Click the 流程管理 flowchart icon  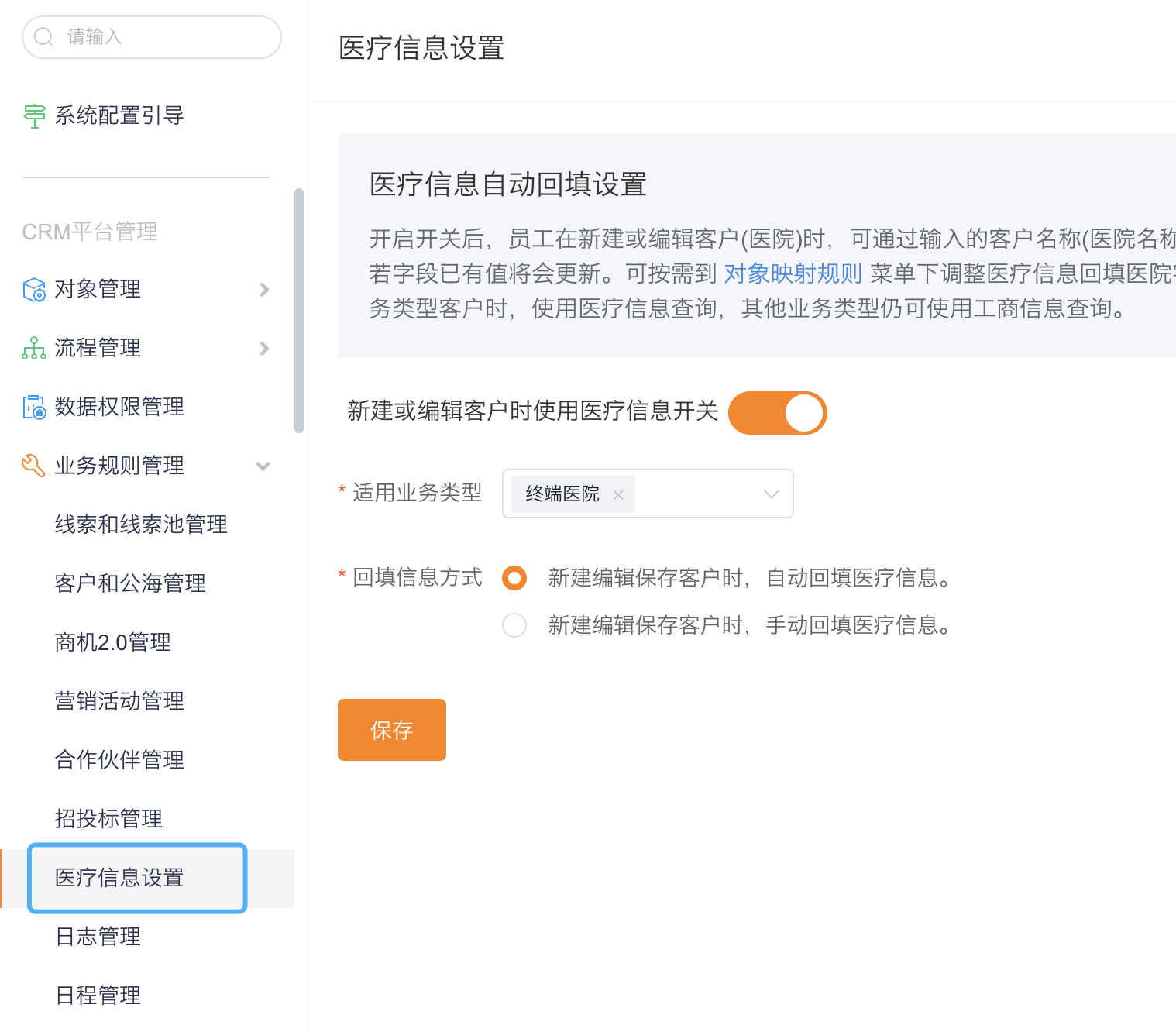tap(34, 349)
